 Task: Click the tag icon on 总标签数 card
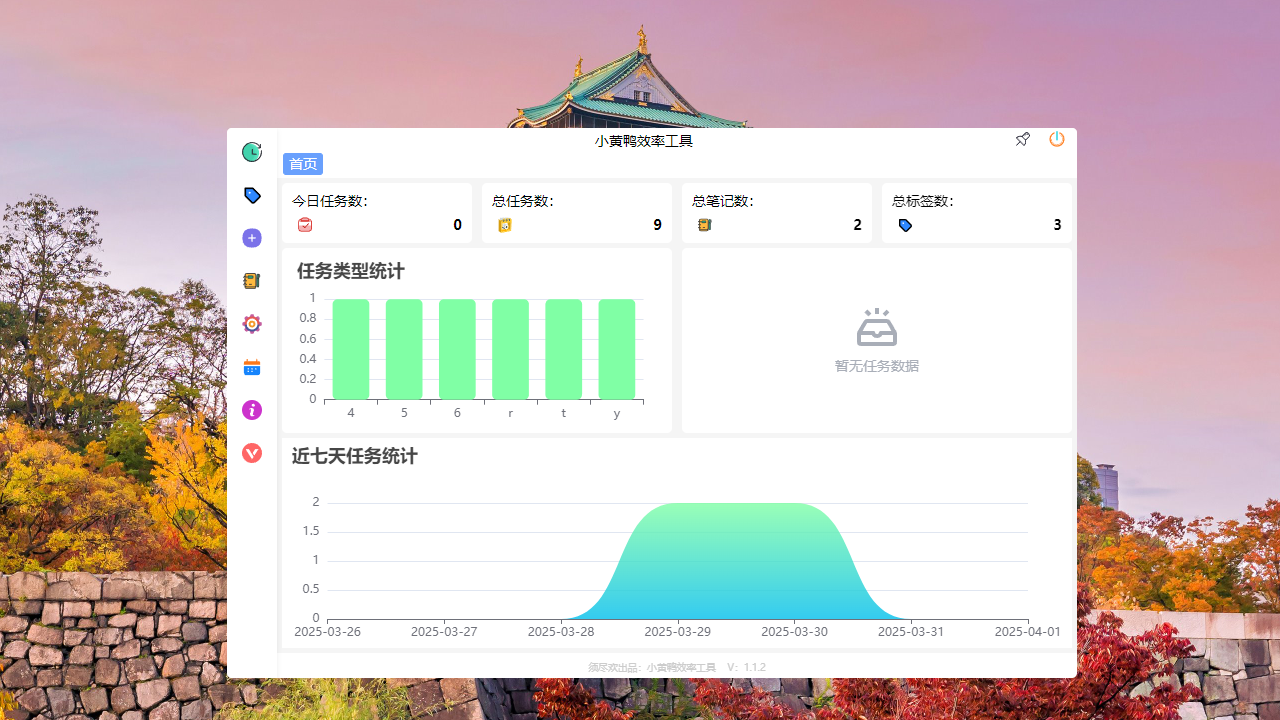905,225
